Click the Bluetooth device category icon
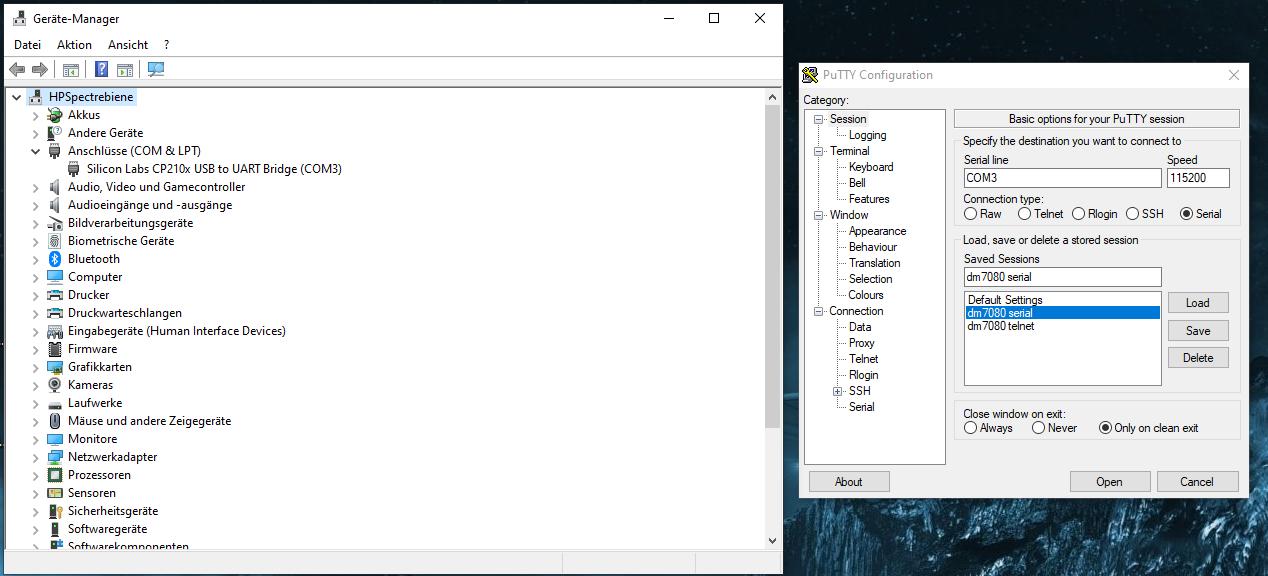 tap(55, 259)
